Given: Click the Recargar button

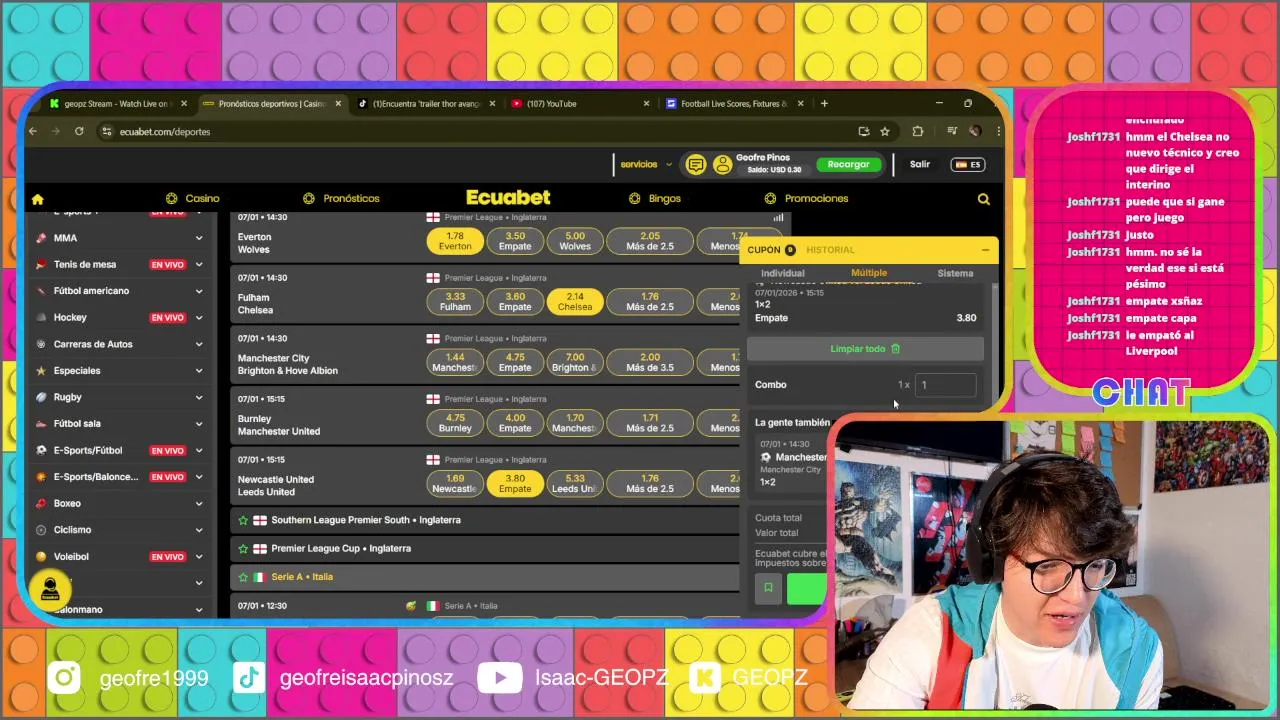Looking at the screenshot, I should point(849,164).
